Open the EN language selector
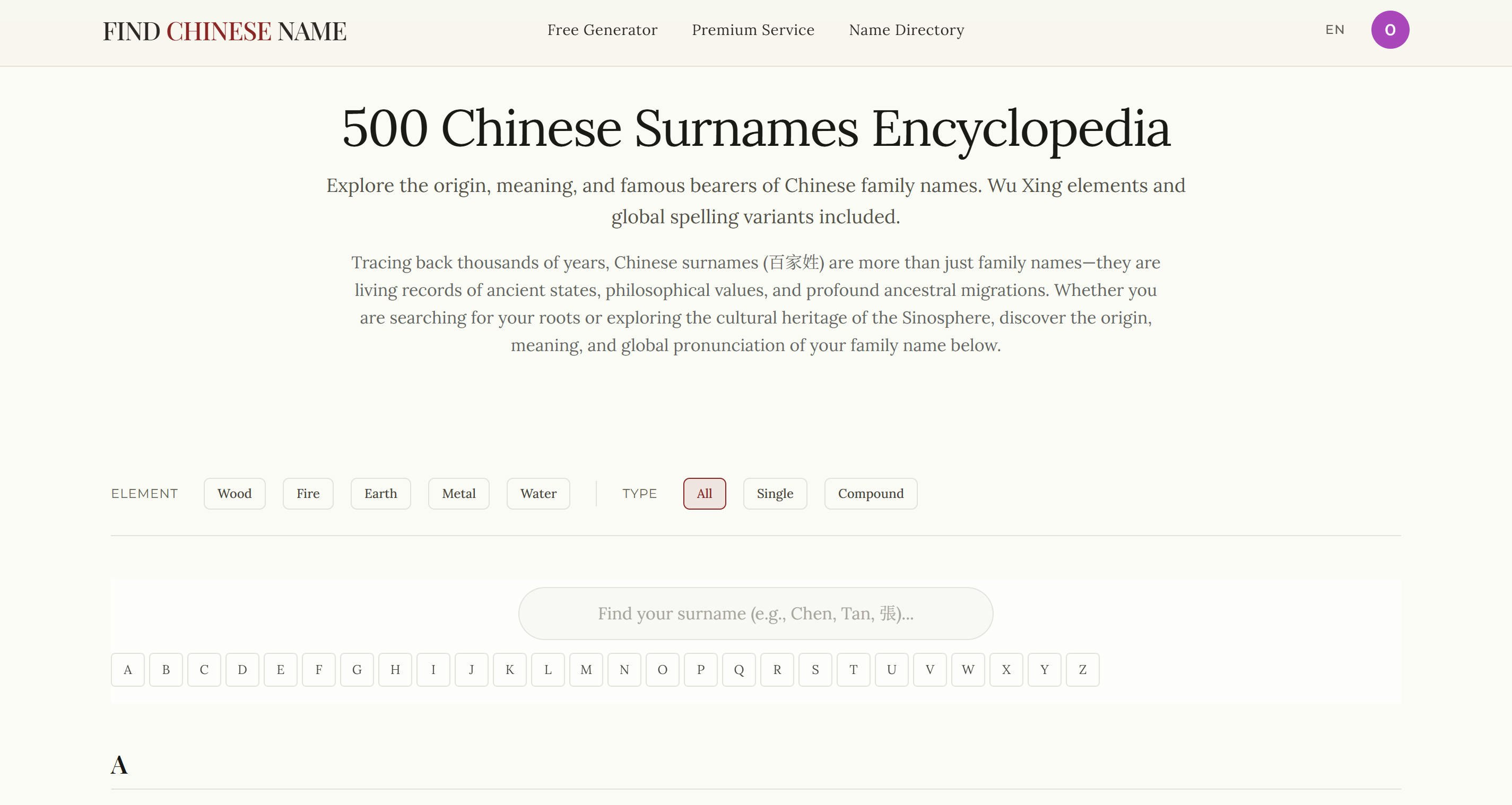 coord(1334,30)
